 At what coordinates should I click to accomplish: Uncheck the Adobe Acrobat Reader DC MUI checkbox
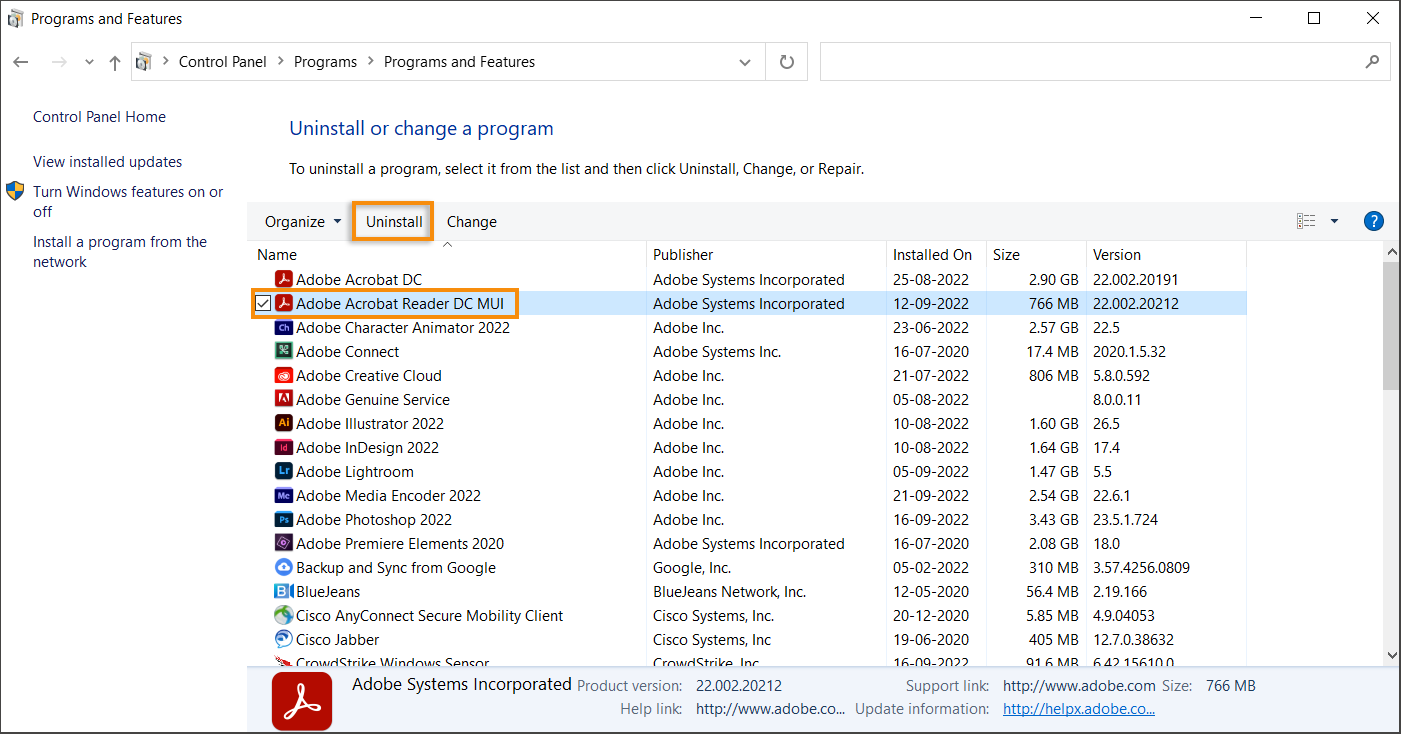click(265, 303)
